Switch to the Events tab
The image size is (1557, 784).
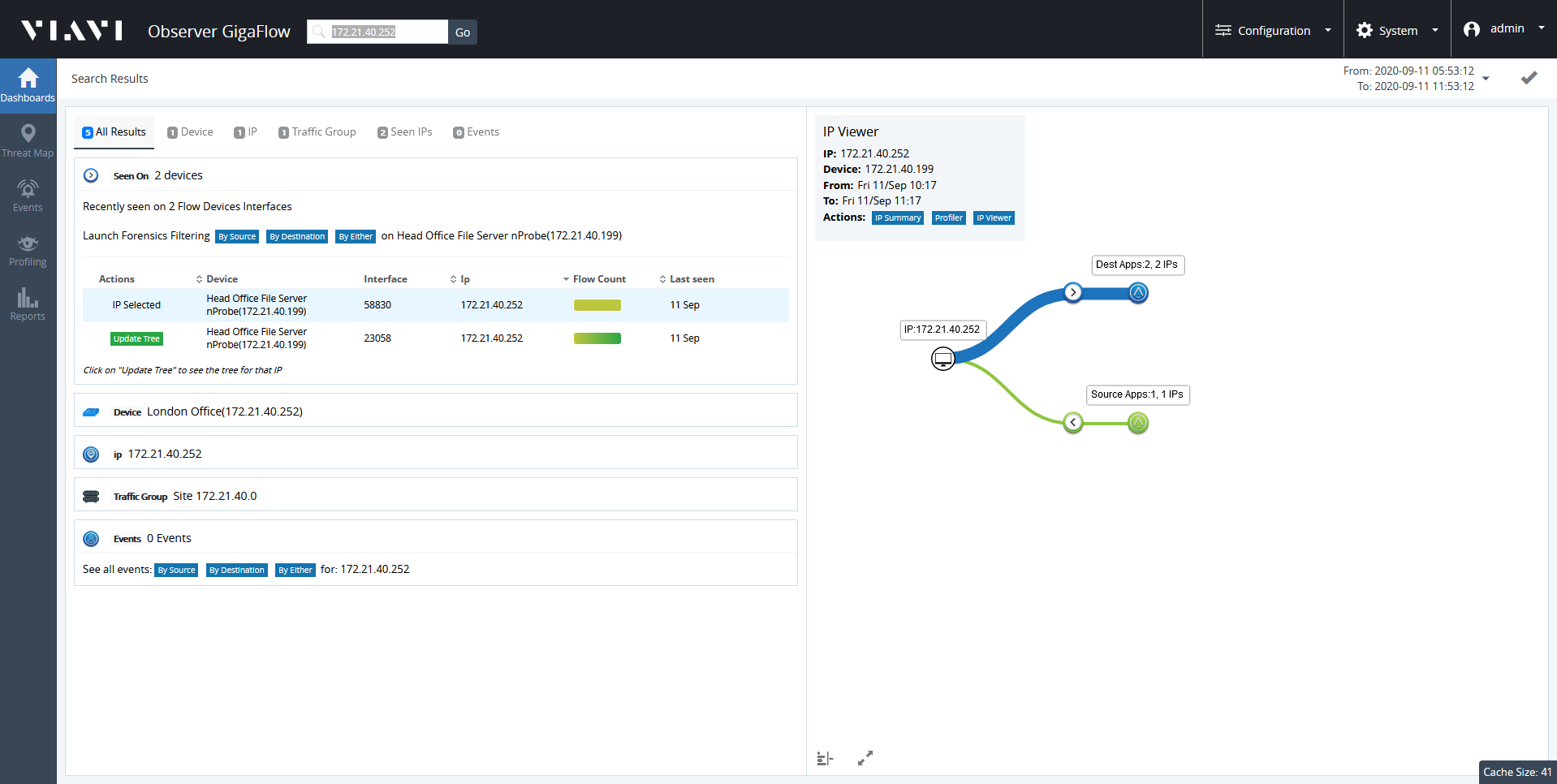click(x=477, y=132)
